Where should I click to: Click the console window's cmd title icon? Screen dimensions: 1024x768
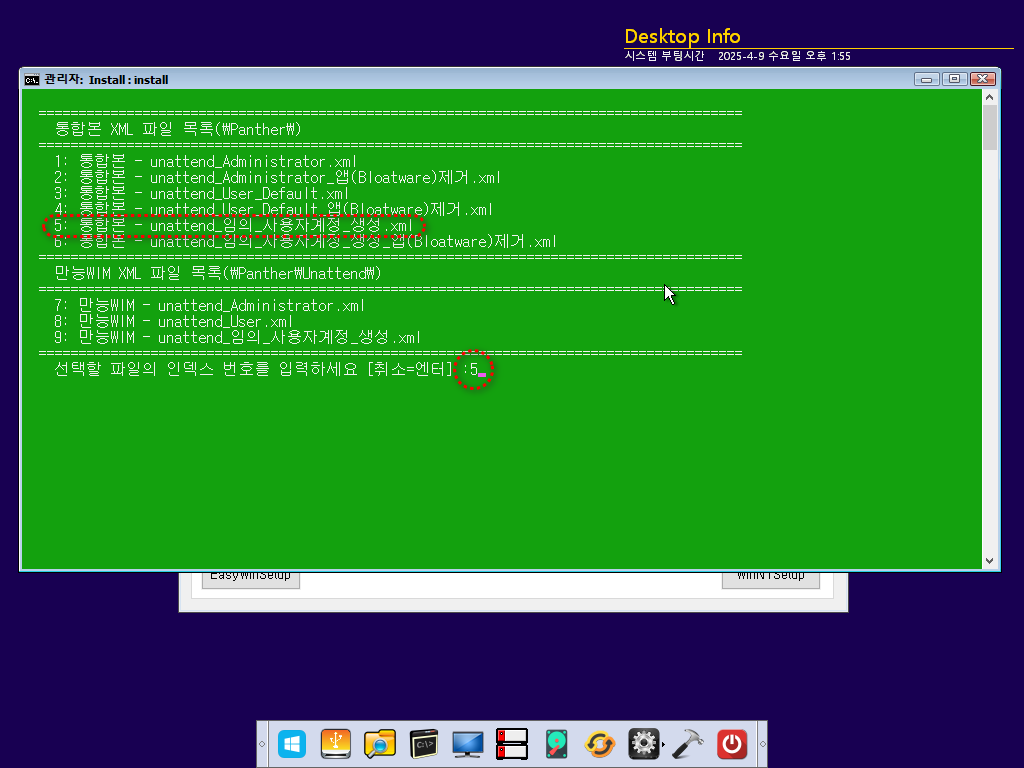[31, 80]
